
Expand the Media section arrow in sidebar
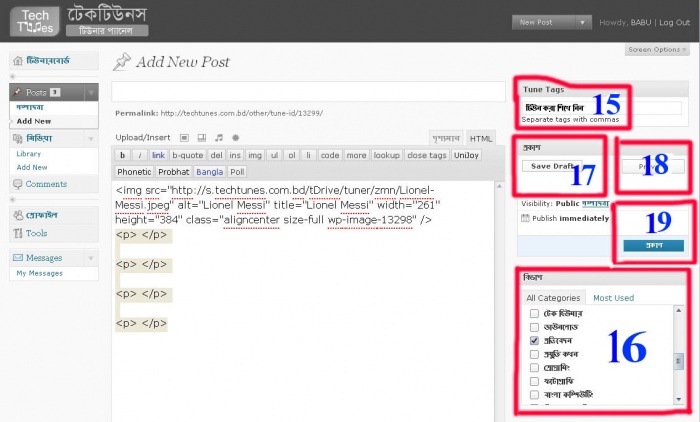[x=91, y=139]
